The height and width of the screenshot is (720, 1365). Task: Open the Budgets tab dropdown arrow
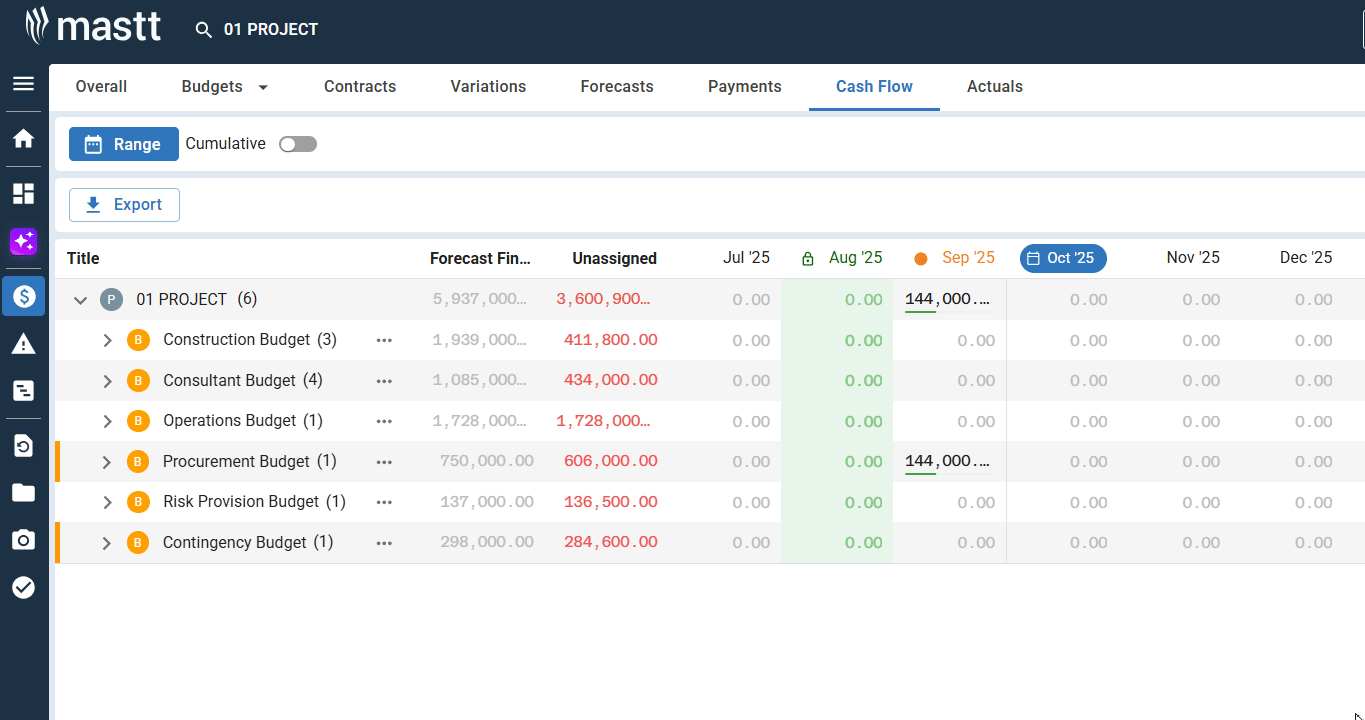(263, 87)
